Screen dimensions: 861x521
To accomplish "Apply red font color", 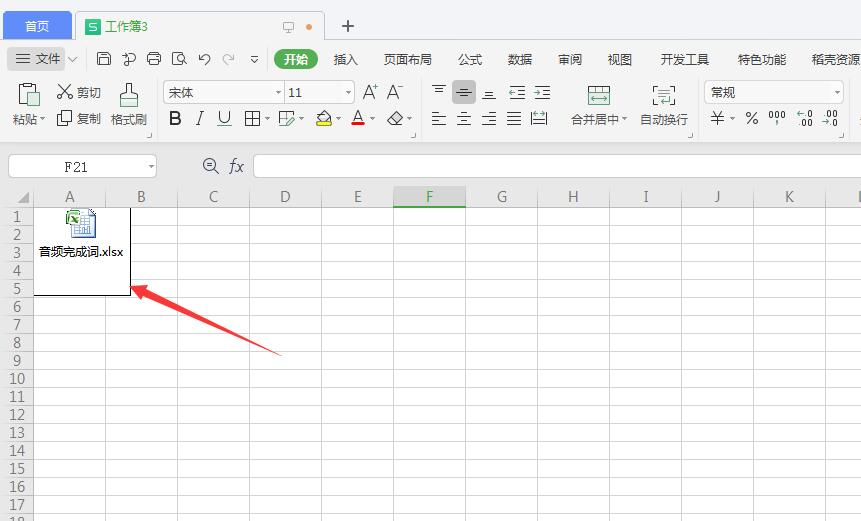I will point(358,118).
